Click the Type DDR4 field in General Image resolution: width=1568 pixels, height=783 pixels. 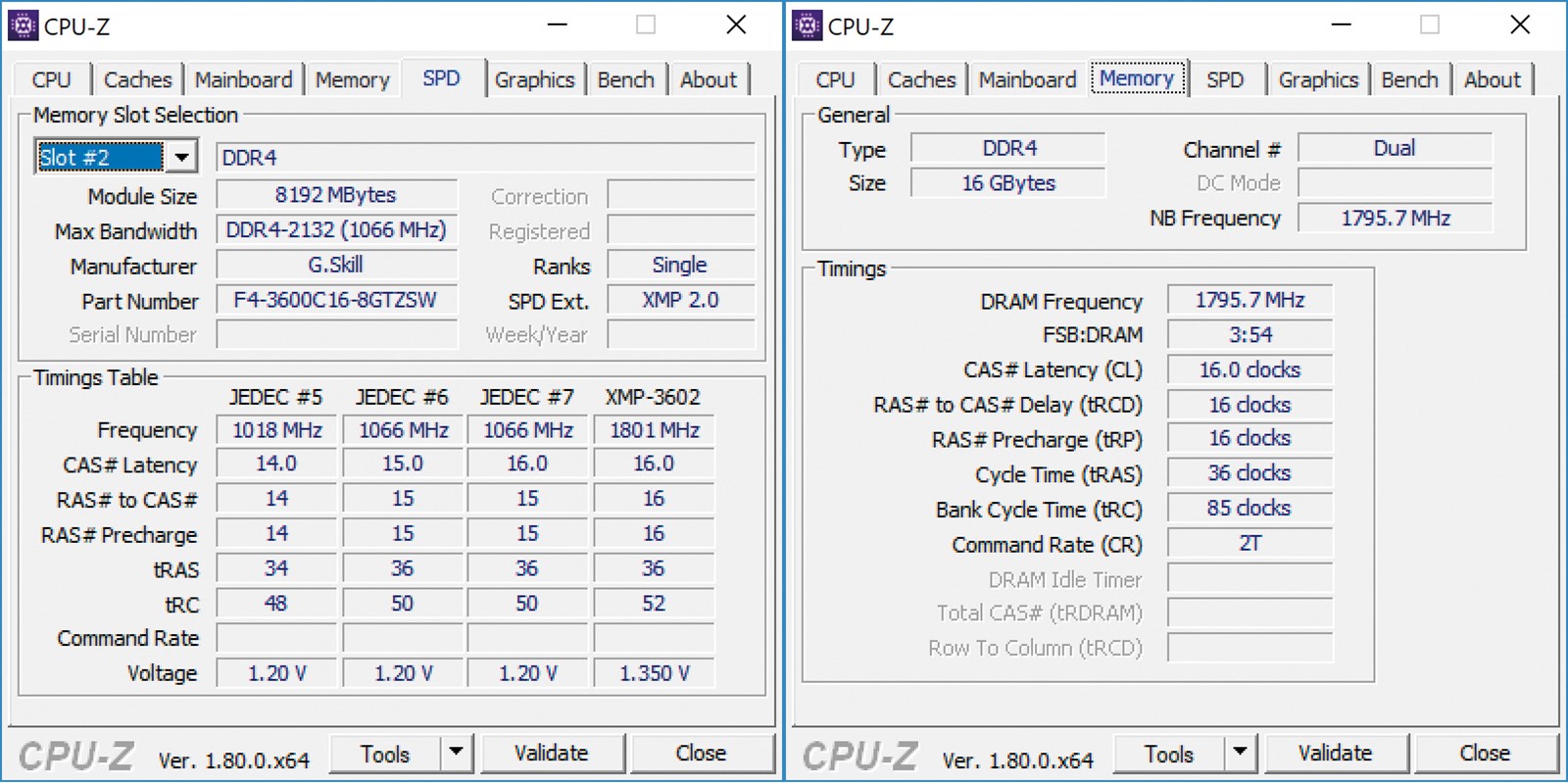[1008, 148]
